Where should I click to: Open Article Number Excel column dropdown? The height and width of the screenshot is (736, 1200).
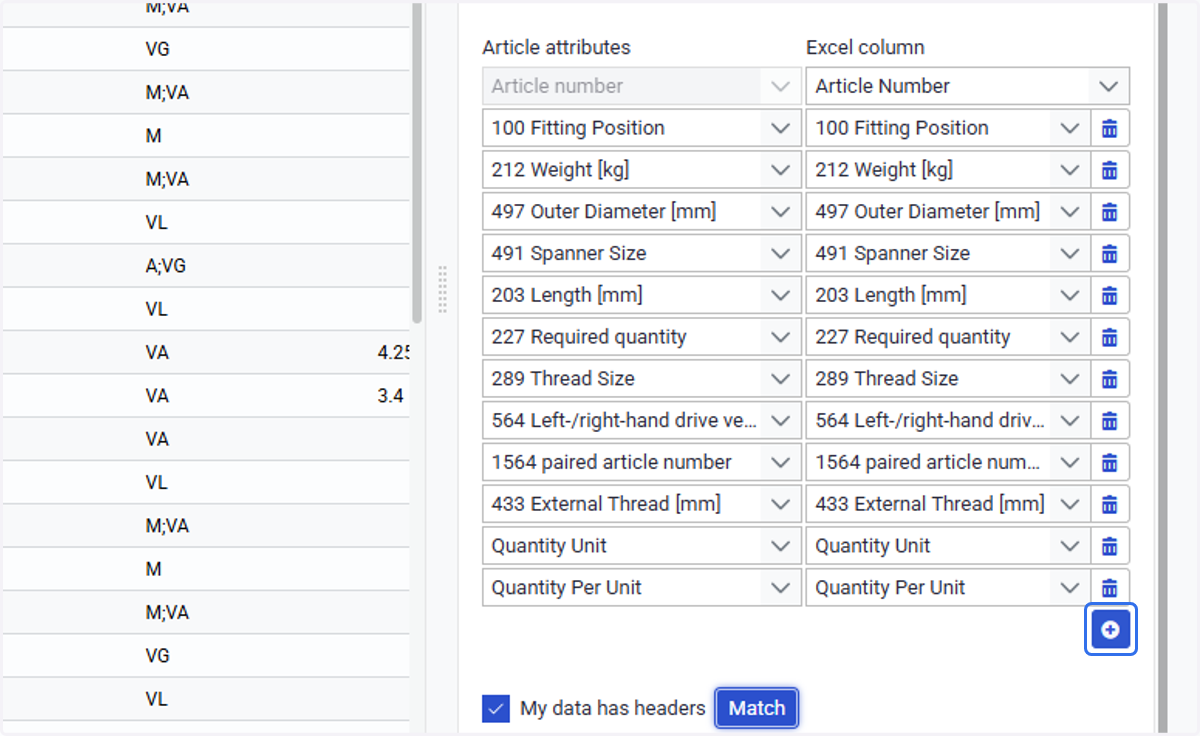[1108, 86]
